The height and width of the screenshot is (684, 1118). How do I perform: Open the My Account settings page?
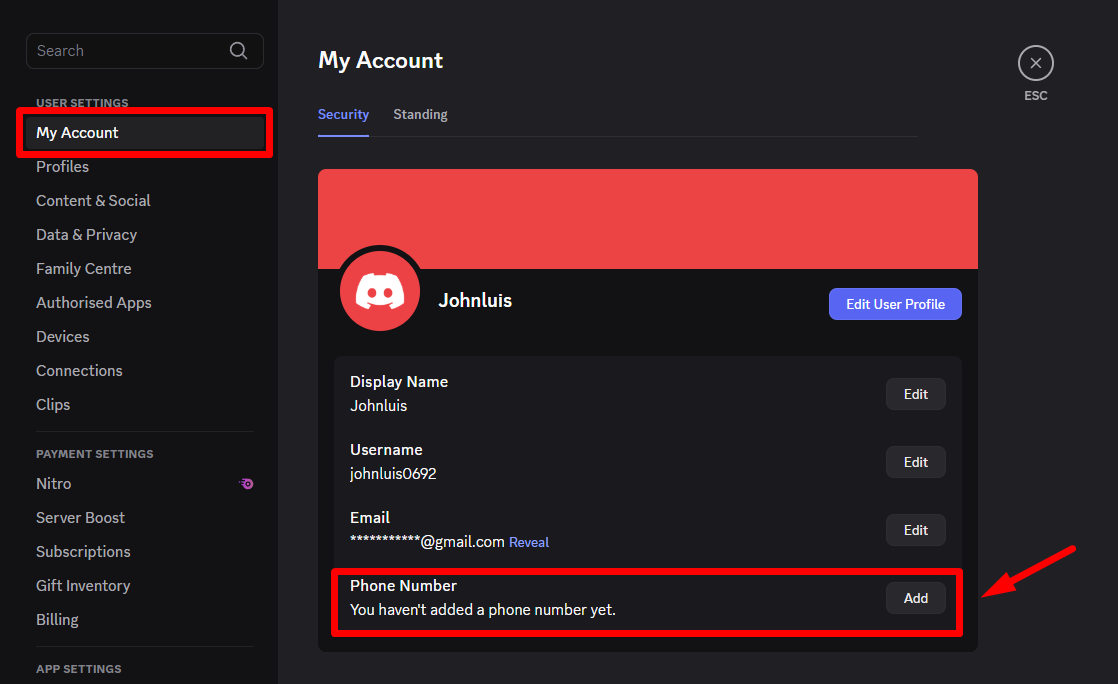tap(145, 133)
